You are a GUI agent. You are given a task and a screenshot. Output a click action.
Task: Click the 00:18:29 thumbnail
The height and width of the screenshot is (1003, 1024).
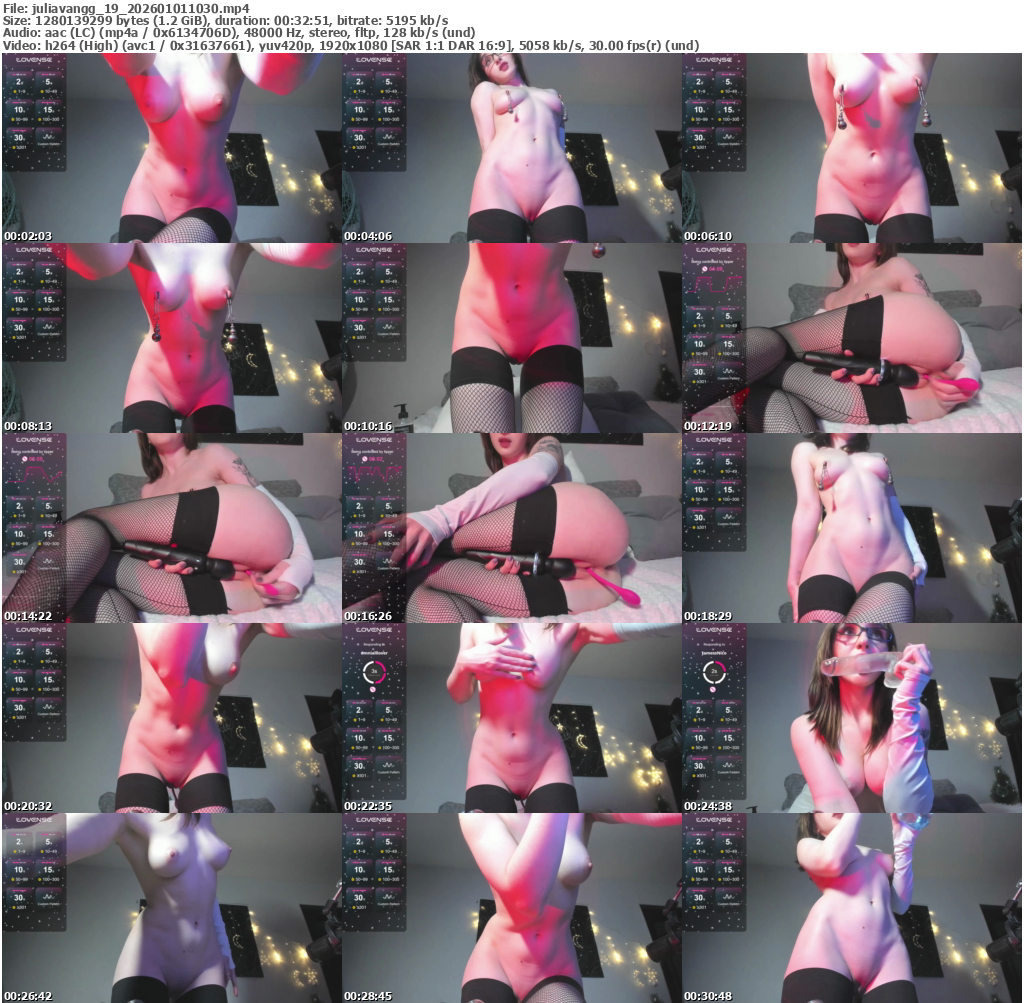click(851, 527)
